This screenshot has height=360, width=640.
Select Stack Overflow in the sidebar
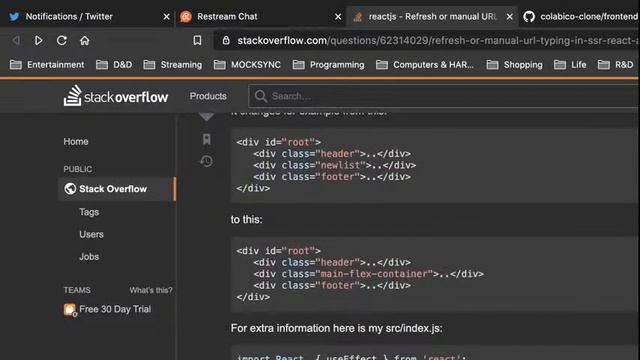tap(116, 189)
